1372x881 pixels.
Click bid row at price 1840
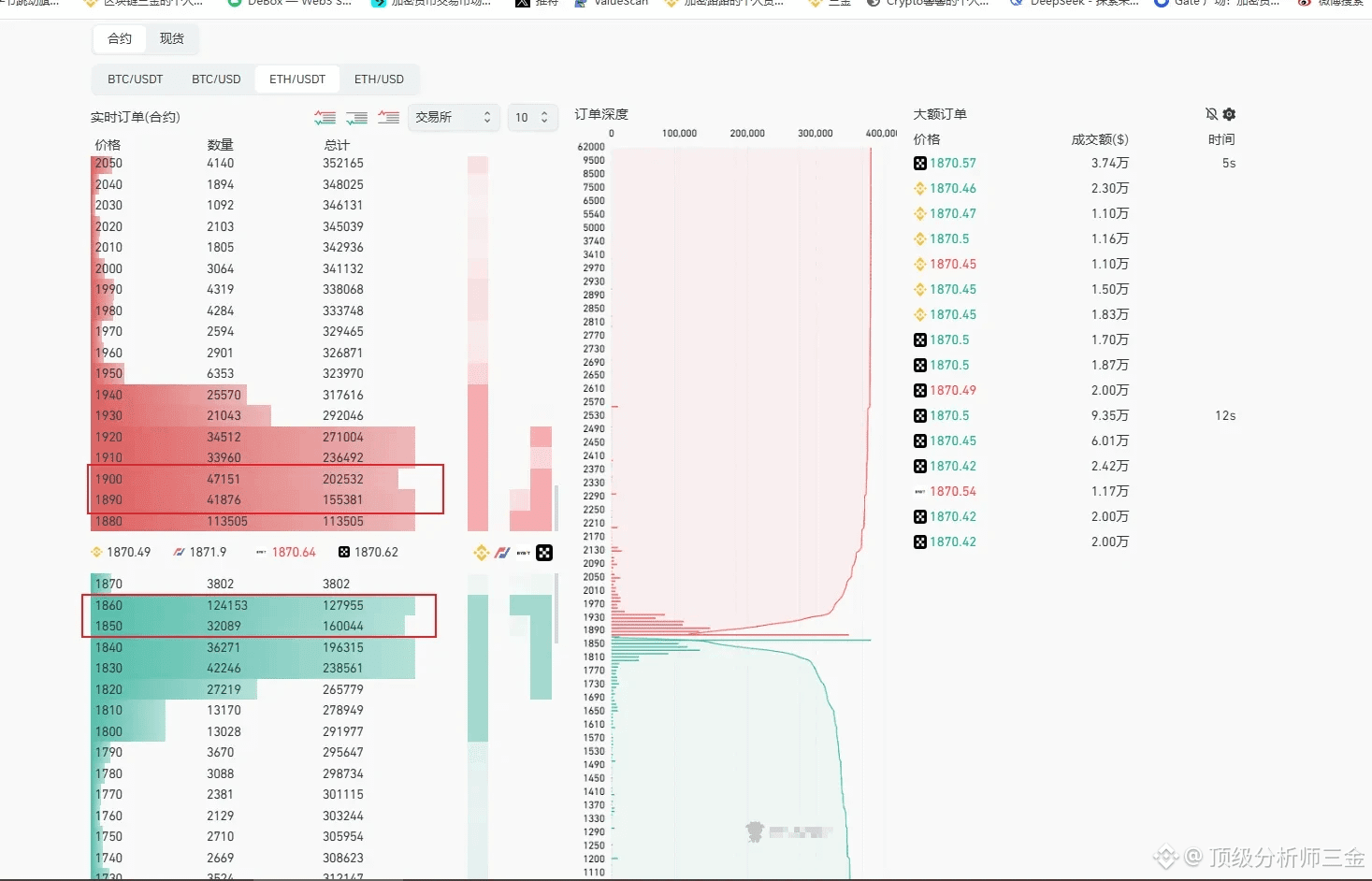(253, 647)
